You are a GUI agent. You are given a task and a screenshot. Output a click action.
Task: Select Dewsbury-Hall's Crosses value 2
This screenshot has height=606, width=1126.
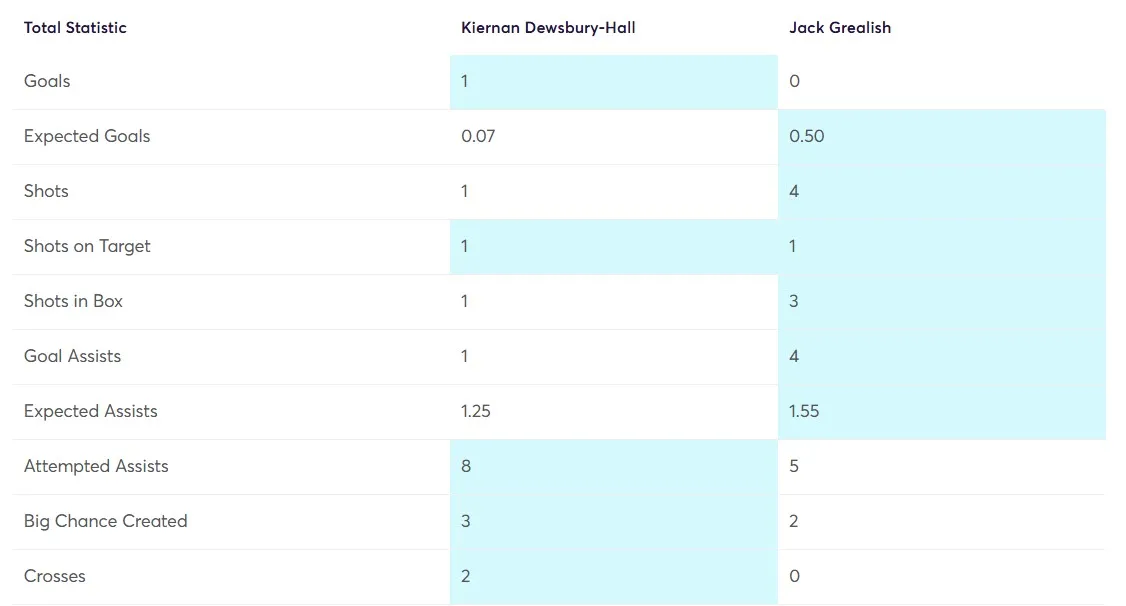coord(465,576)
